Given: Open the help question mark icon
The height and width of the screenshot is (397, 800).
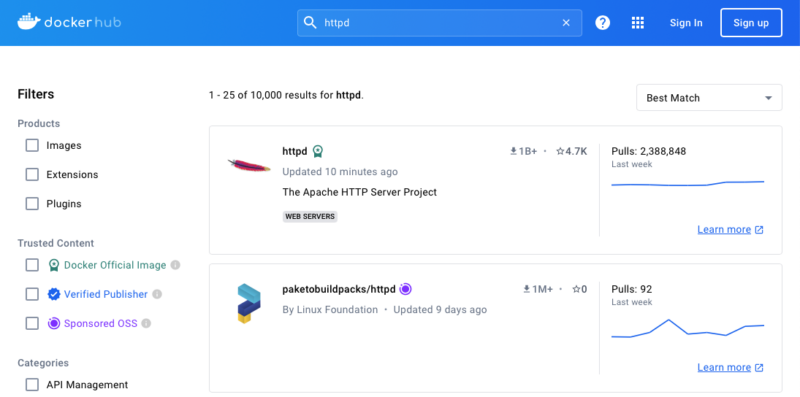Looking at the screenshot, I should pyautogui.click(x=603, y=22).
